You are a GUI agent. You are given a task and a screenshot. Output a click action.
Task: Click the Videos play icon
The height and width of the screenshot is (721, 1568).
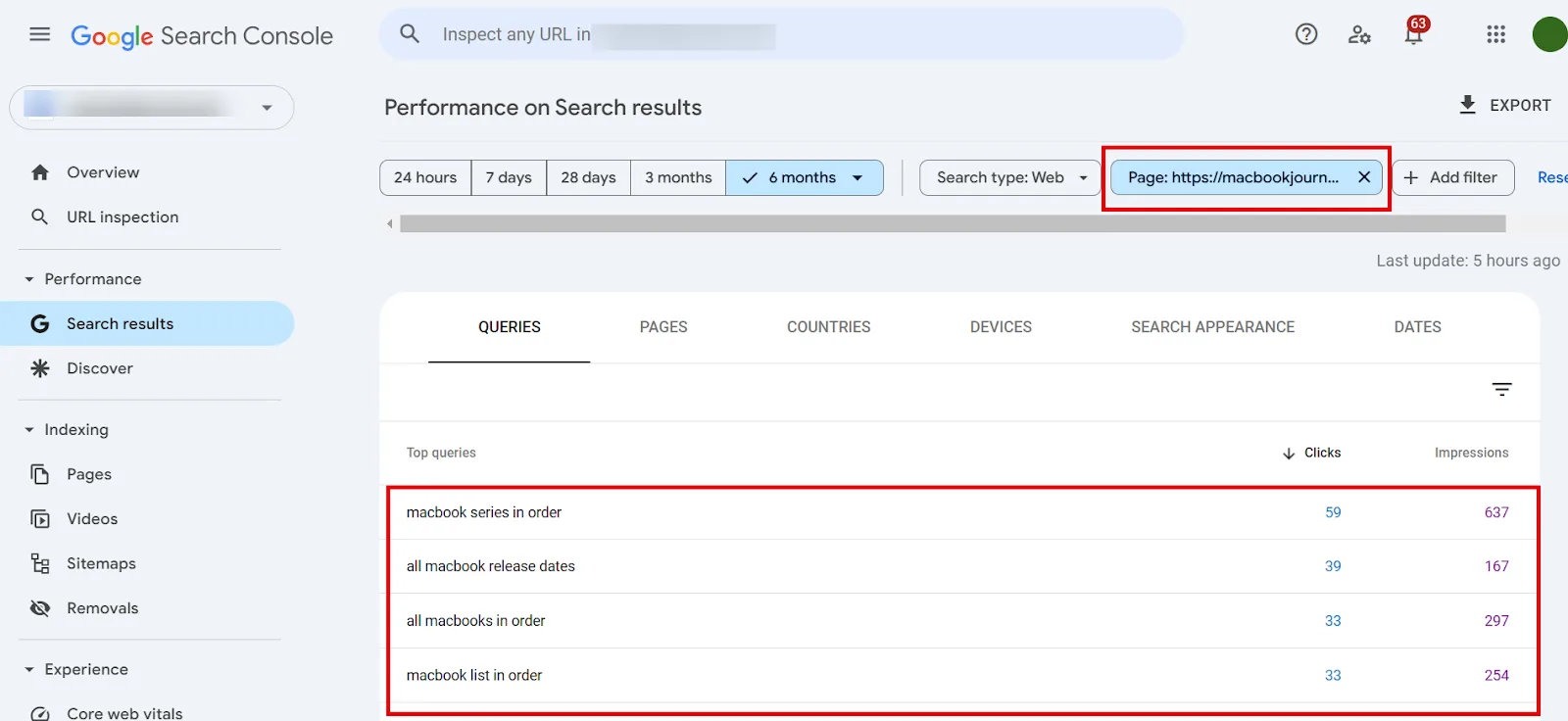point(40,519)
